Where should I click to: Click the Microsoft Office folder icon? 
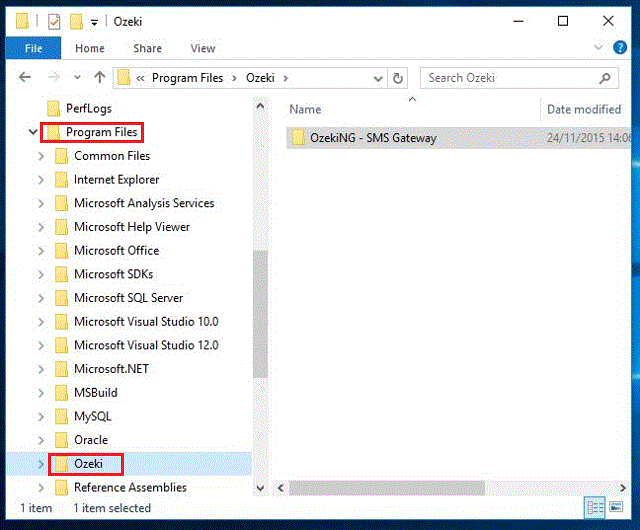(x=61, y=251)
